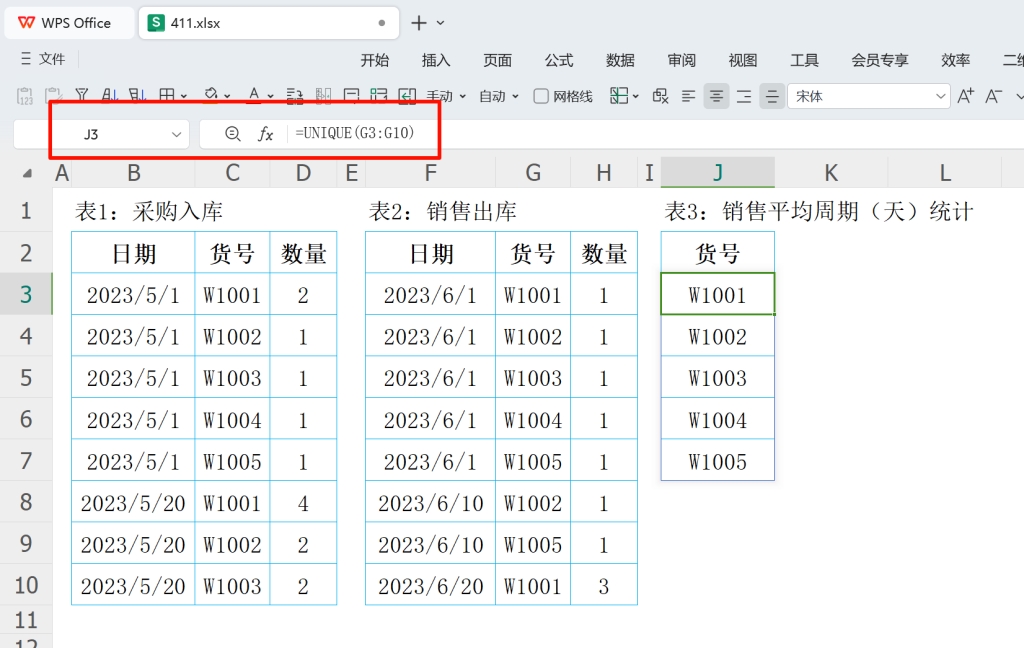The image size is (1024, 648).
Task: Select row 10 header
Action: pyautogui.click(x=26, y=585)
